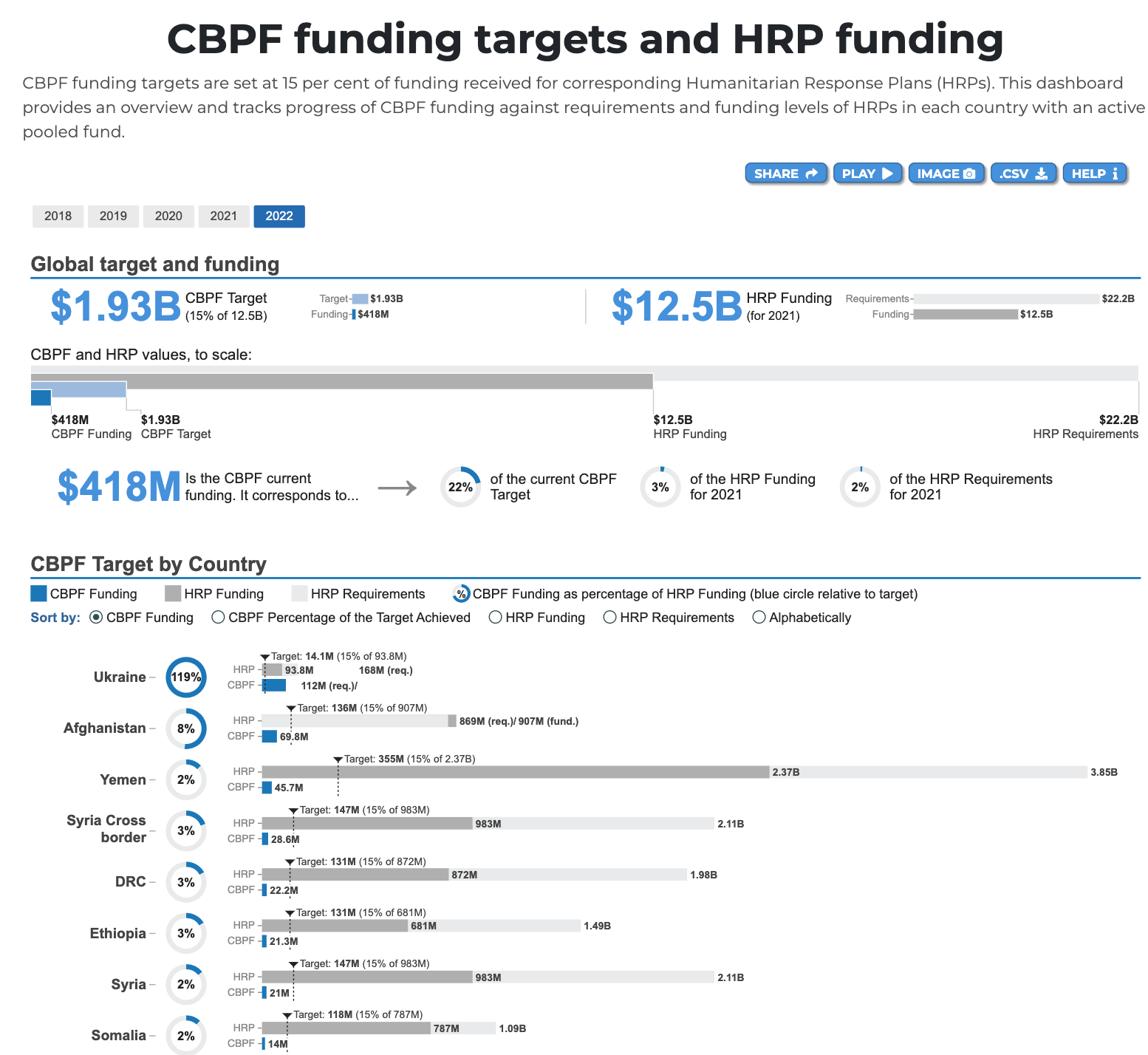
Task: Switch to the 2019 year tab
Action: (x=113, y=216)
